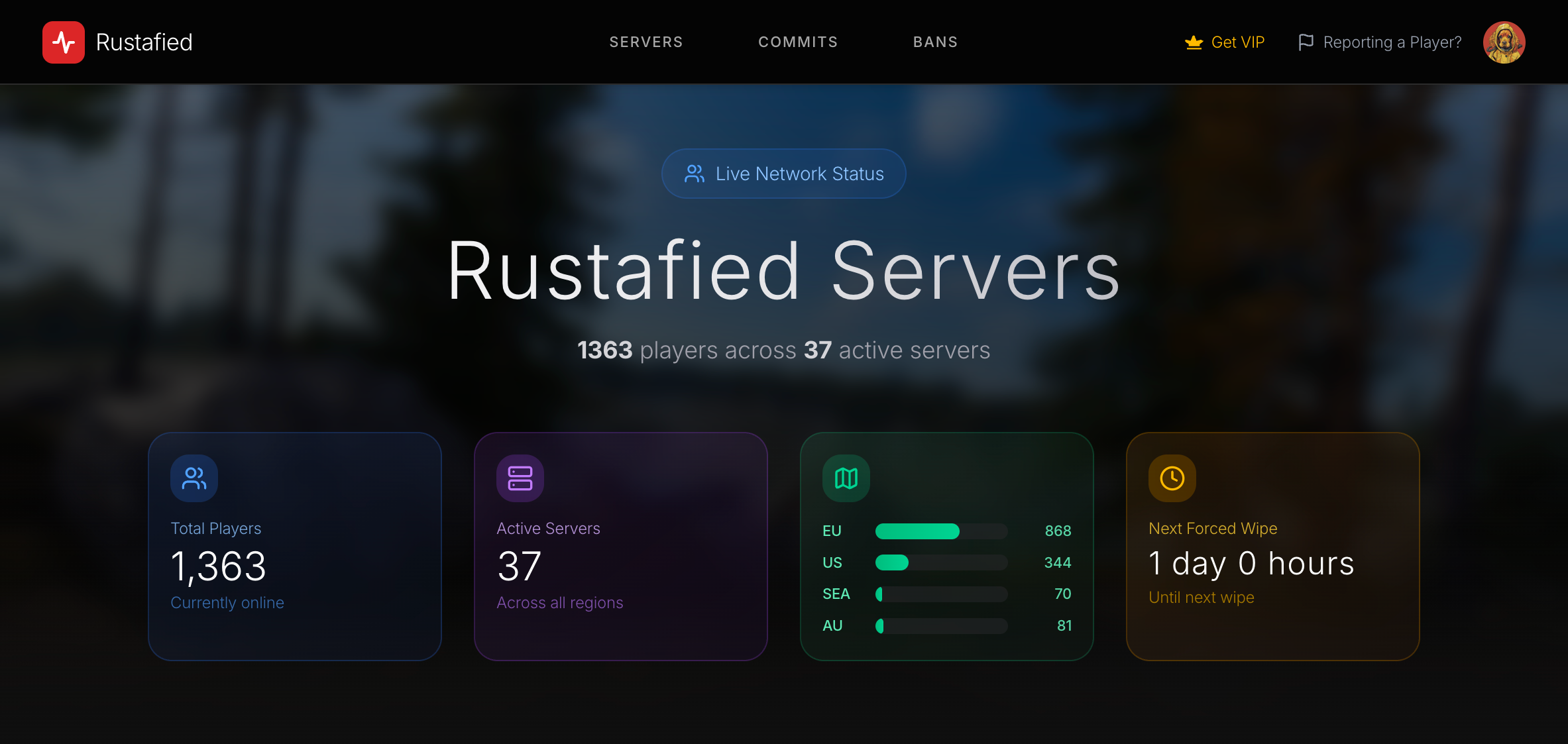Click the Rustafied brand name text

coord(144,42)
